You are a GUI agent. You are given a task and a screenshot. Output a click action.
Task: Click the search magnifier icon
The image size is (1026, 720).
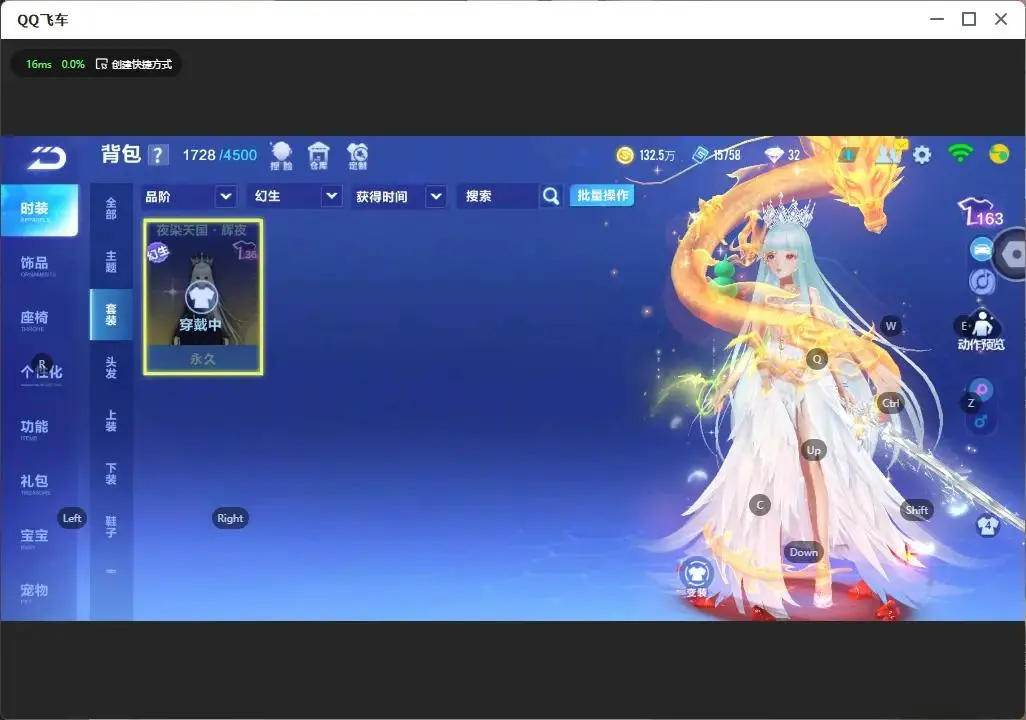pyautogui.click(x=551, y=196)
